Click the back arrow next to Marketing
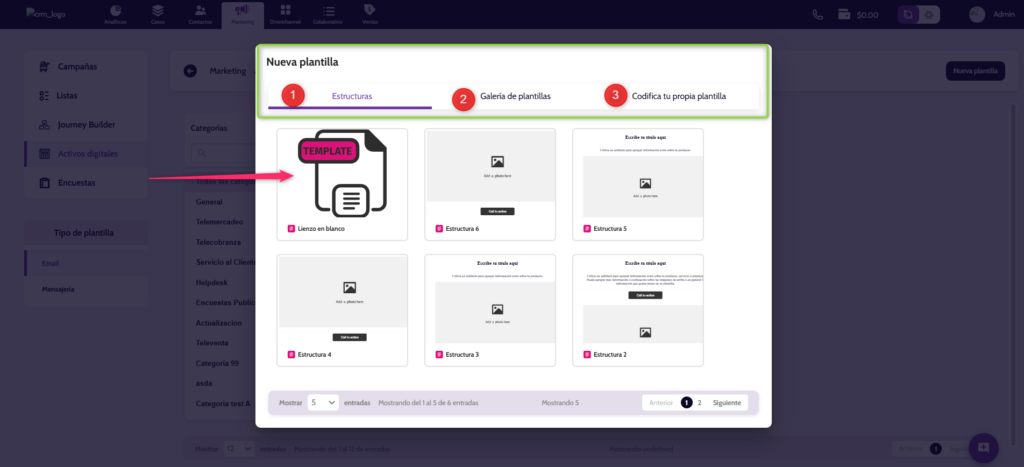 click(x=190, y=71)
